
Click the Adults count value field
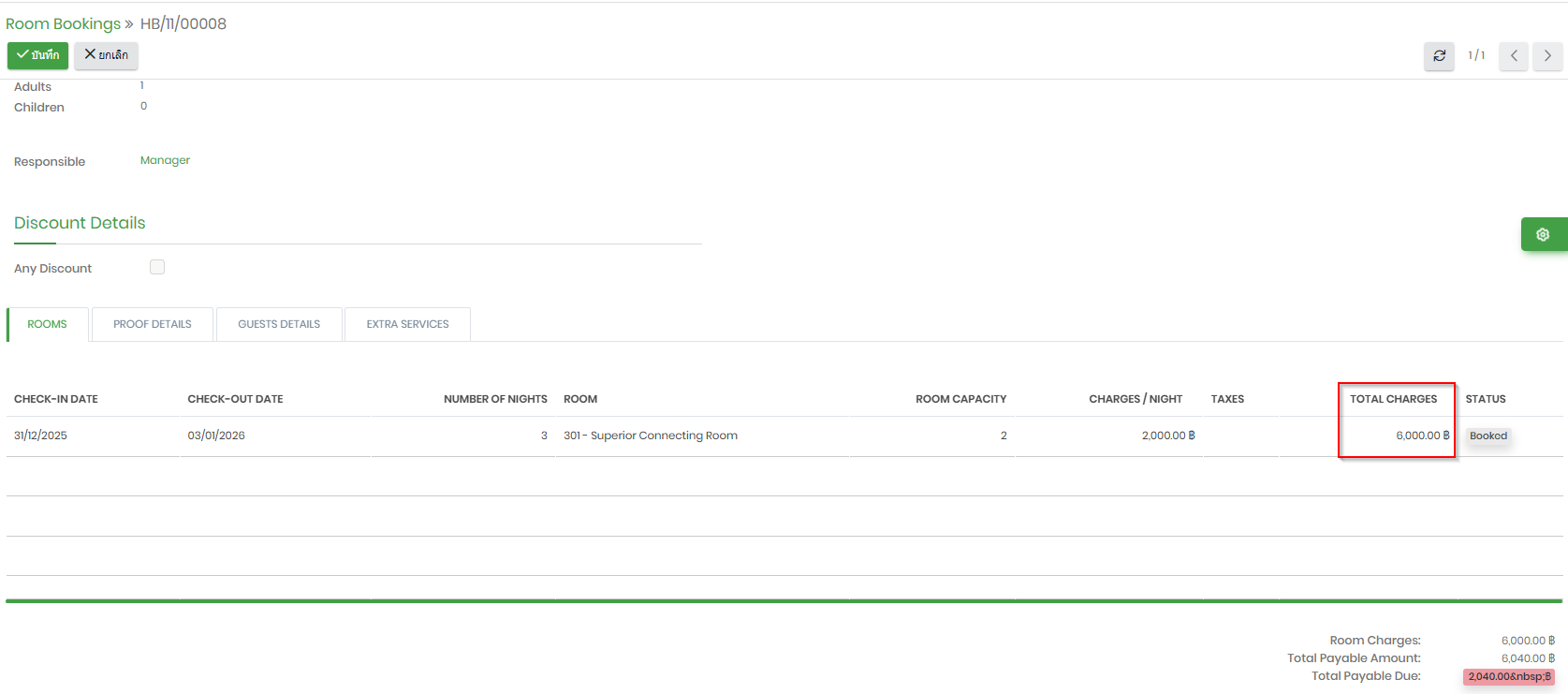(142, 85)
